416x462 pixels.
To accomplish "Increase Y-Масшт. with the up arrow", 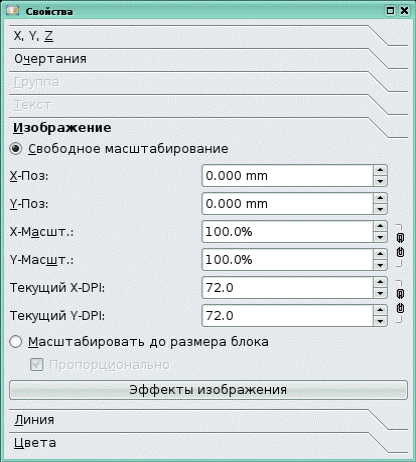I will click(380, 254).
